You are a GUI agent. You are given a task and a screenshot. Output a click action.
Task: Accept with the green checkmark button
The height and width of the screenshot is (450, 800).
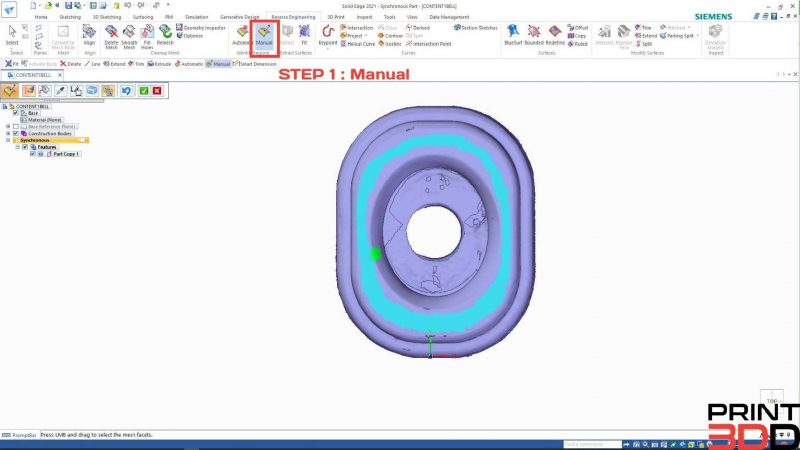(x=144, y=91)
